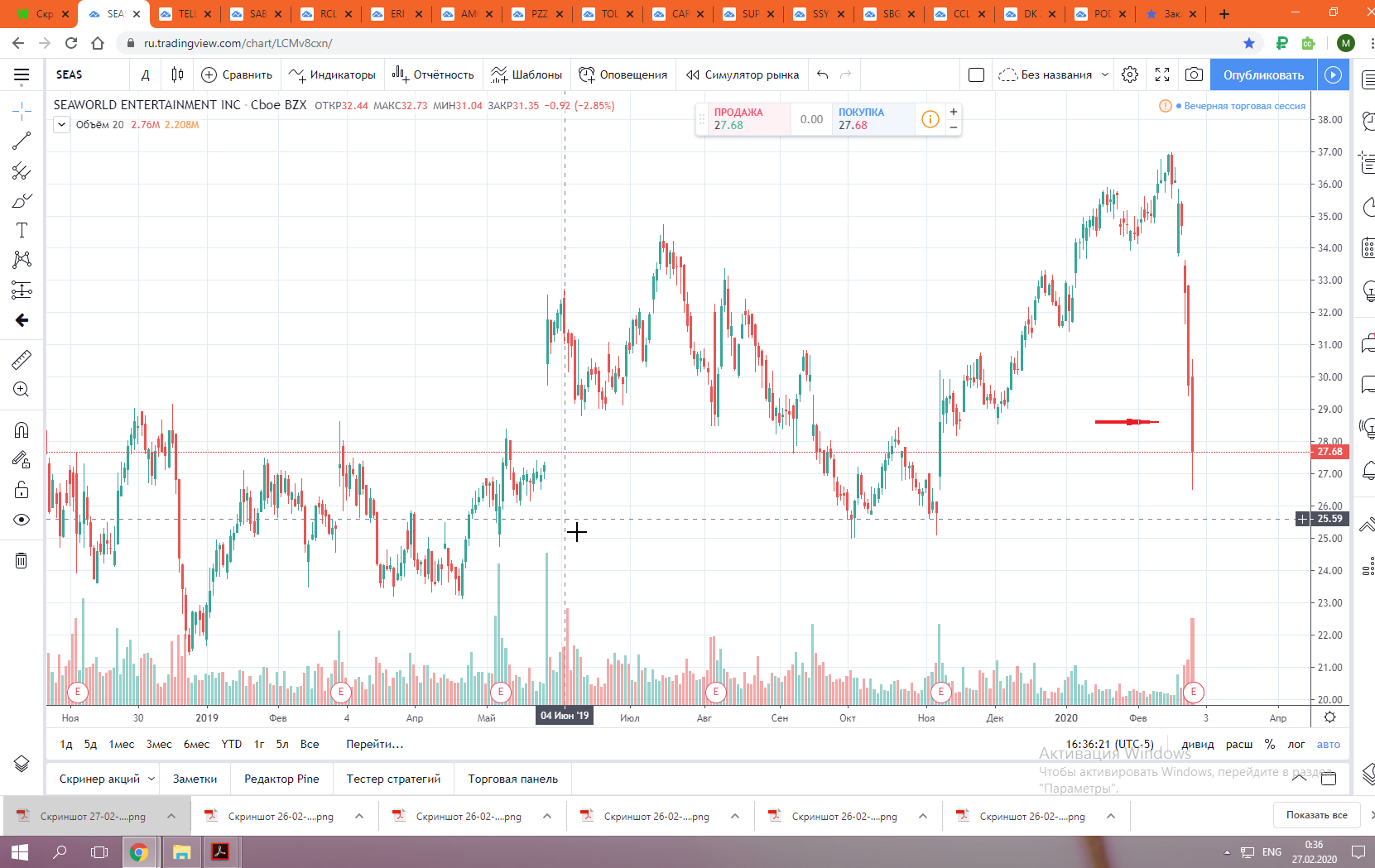Click the Опубликовать publish button
This screenshot has height=868, width=1375.
1263,74
